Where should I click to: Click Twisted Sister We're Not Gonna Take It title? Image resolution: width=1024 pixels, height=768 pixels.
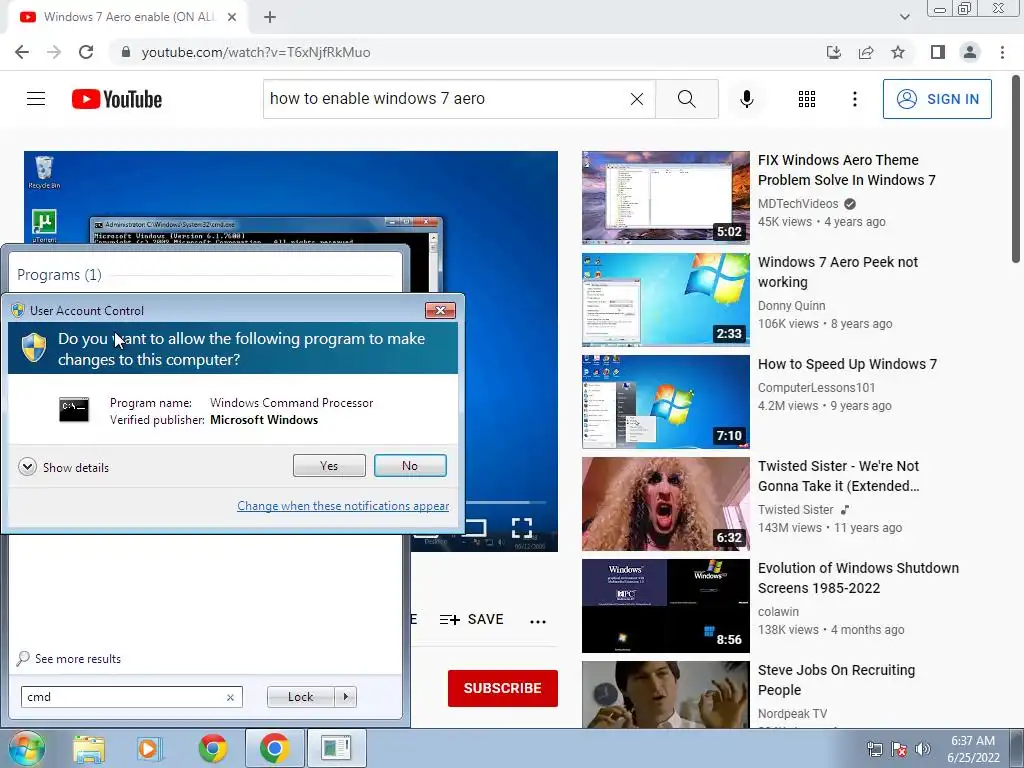[x=839, y=476]
